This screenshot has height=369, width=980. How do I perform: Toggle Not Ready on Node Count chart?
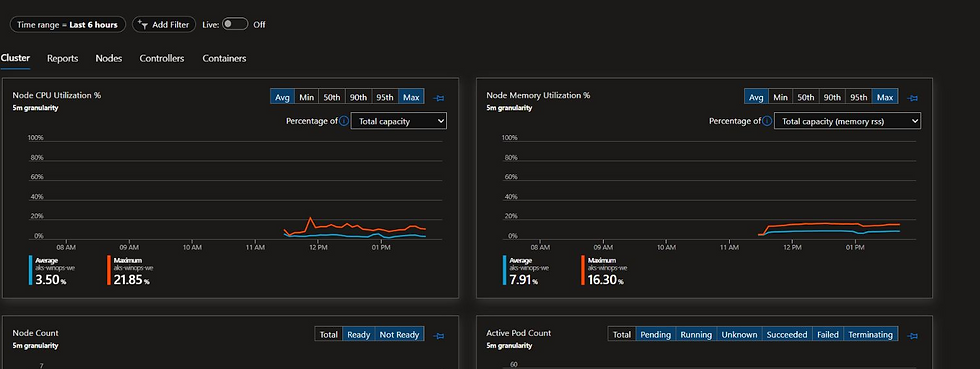(x=399, y=335)
